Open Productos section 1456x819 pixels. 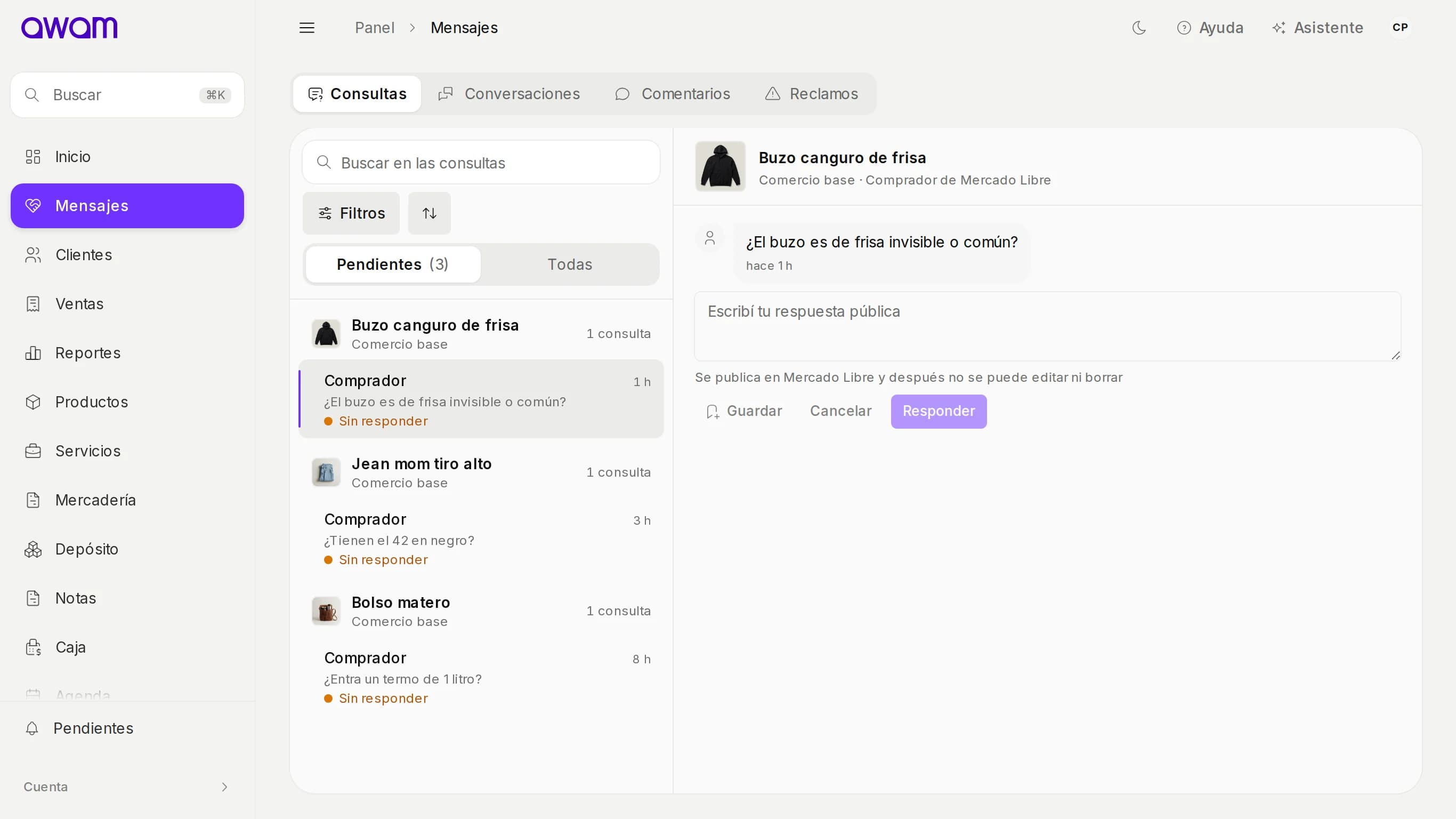(127, 402)
